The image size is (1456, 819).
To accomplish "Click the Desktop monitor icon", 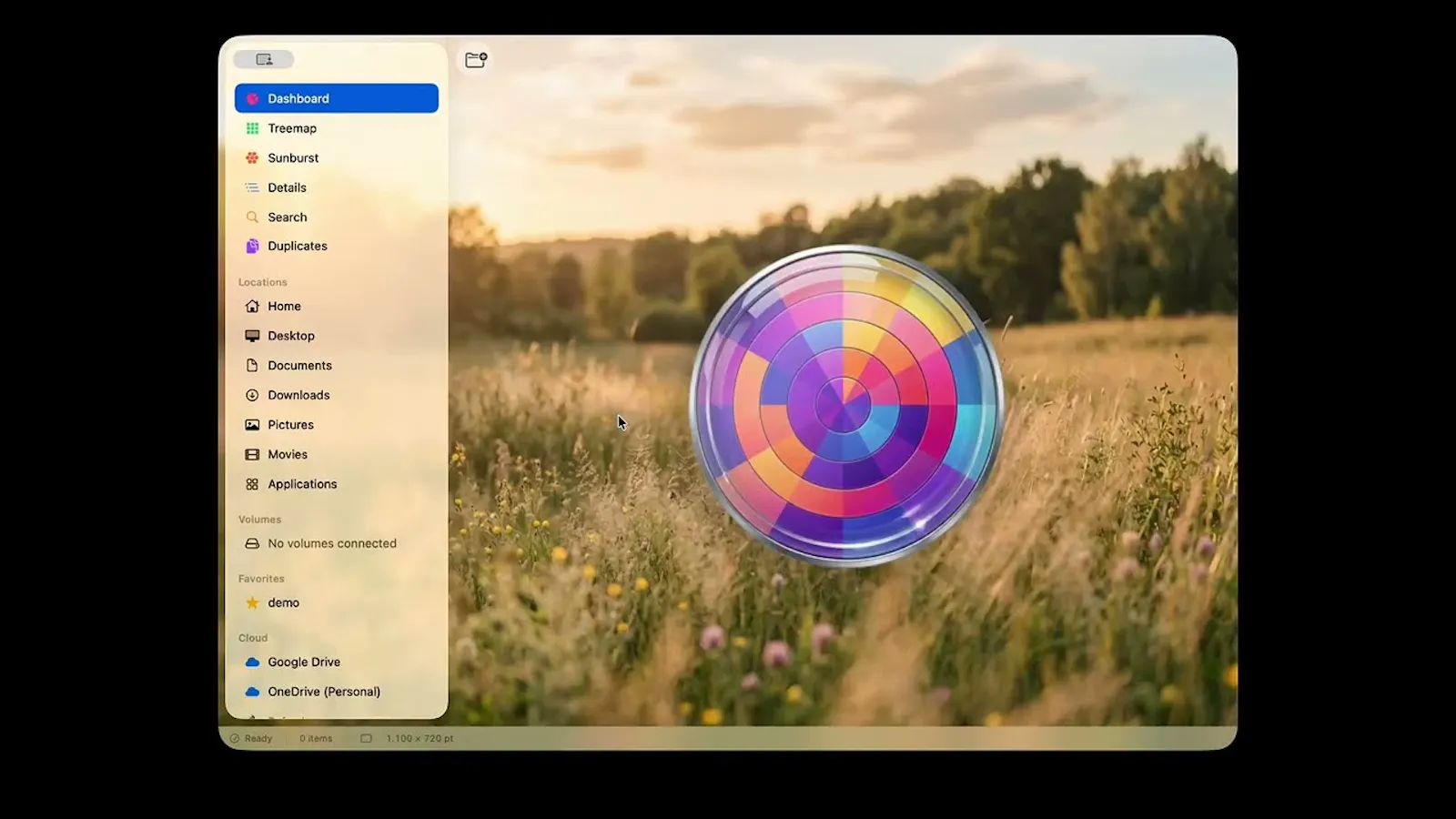I will (252, 336).
